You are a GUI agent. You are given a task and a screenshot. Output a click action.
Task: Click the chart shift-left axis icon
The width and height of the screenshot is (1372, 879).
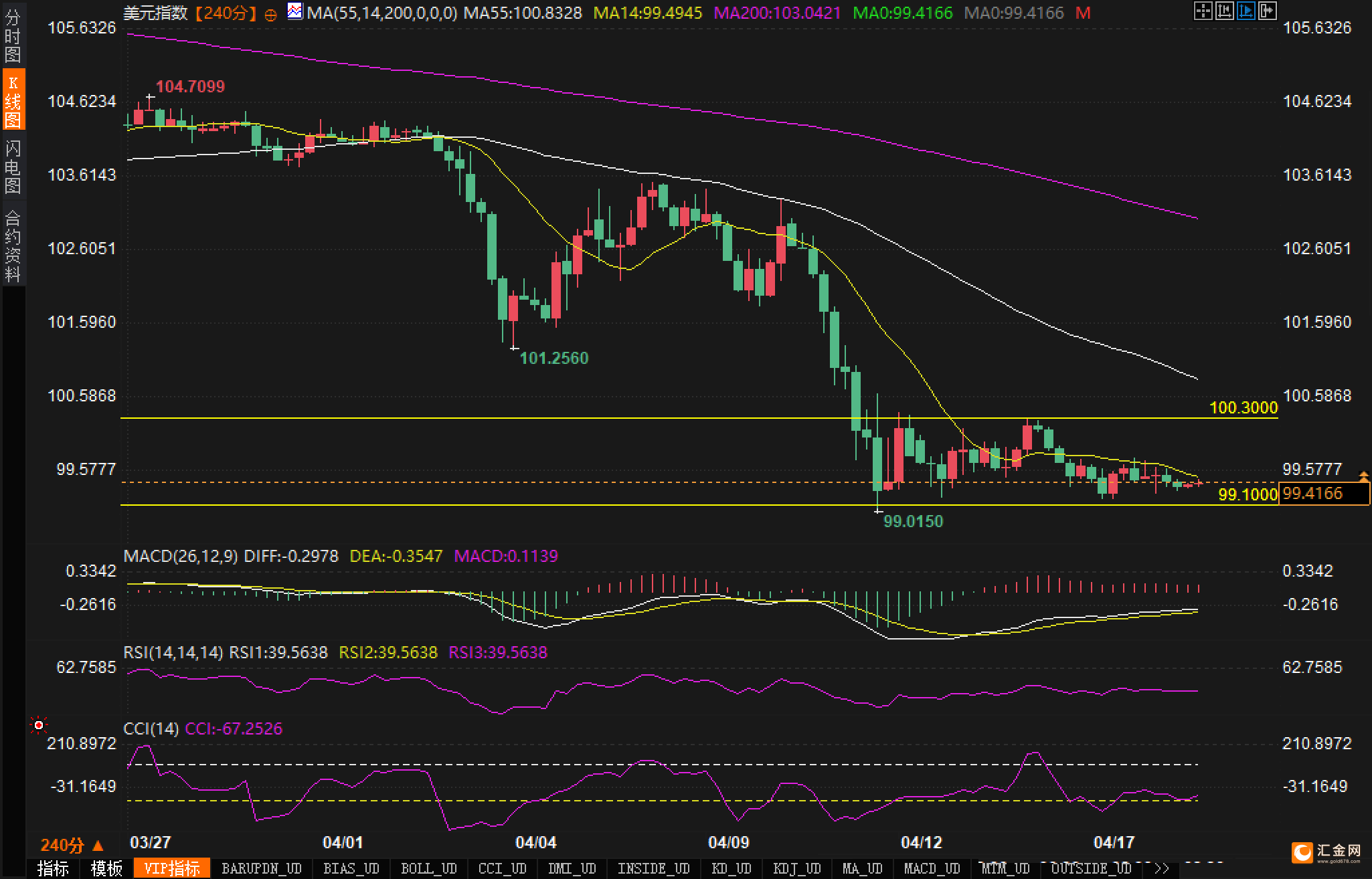pyautogui.click(x=1224, y=11)
